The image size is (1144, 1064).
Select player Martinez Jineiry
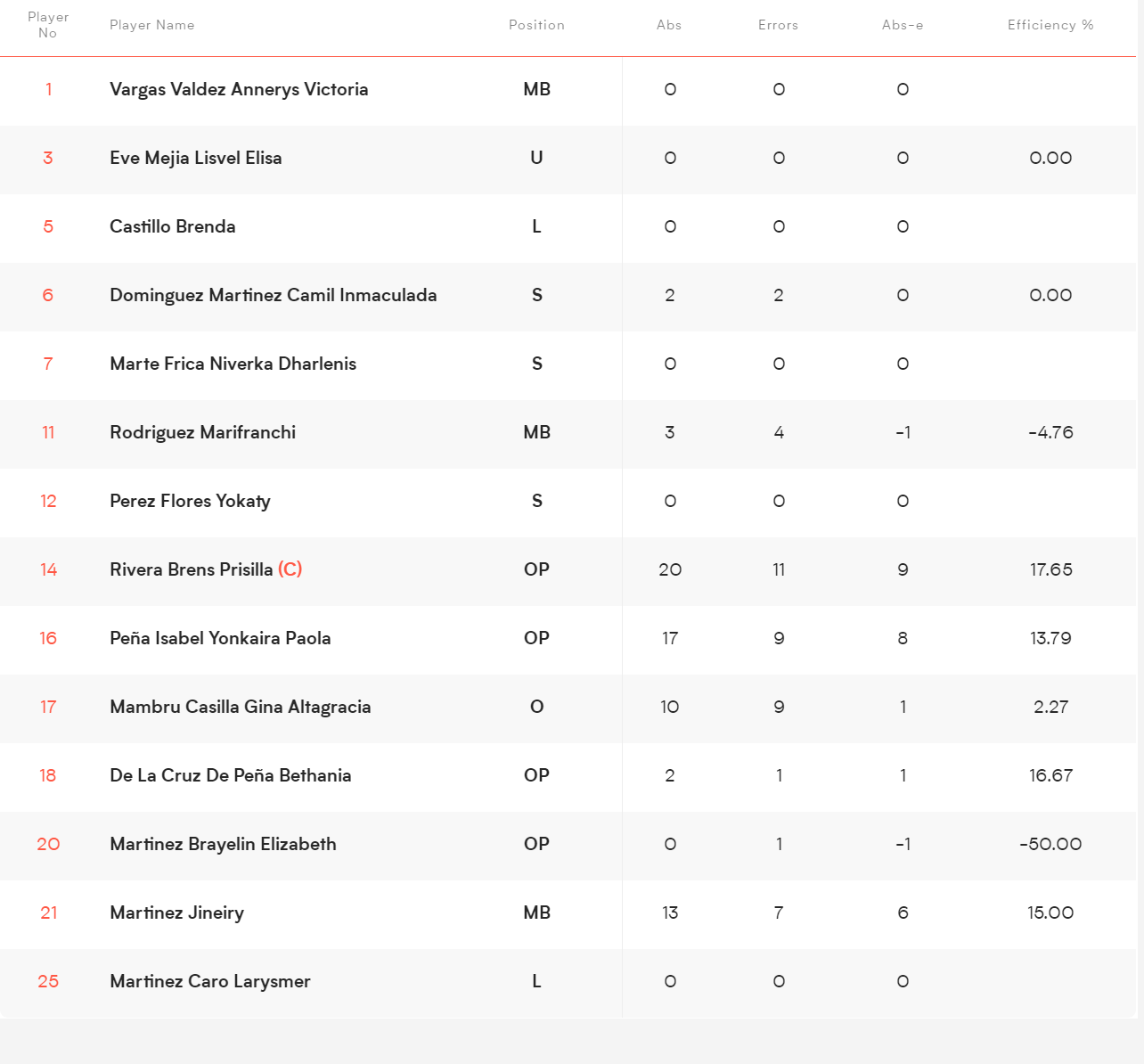tap(176, 913)
